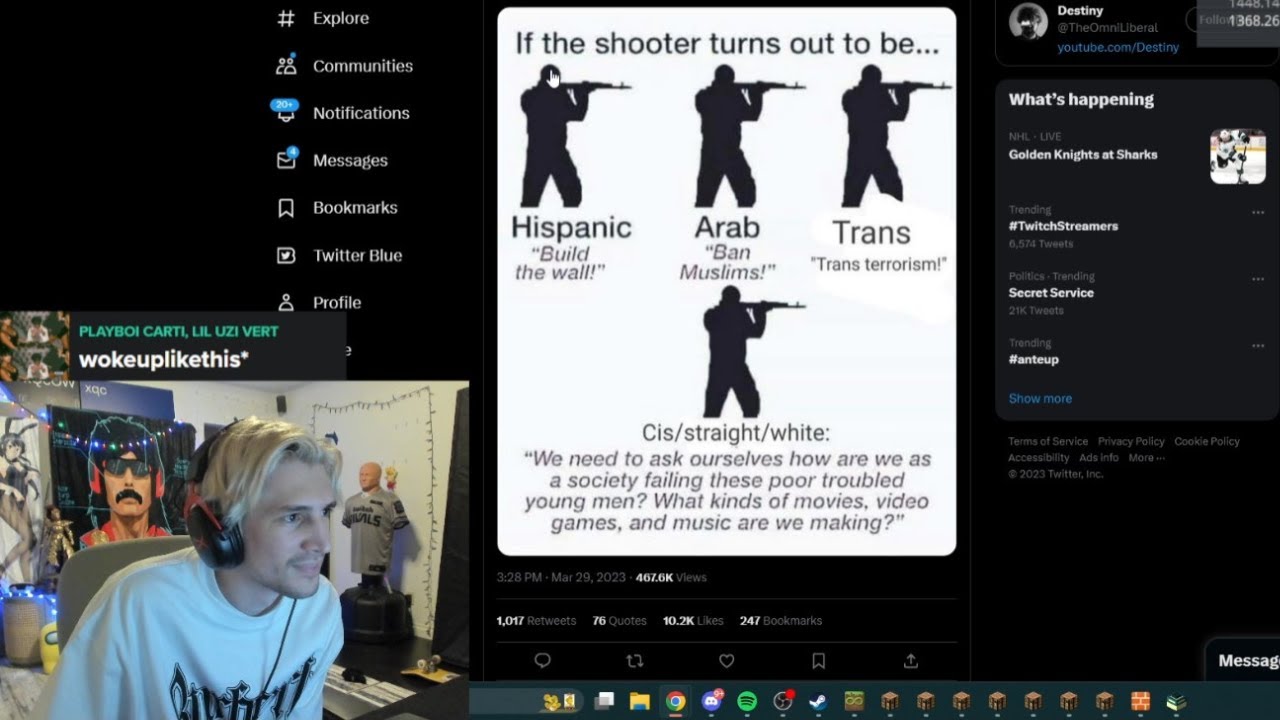Open more options for #anteup trend
Screen dimensions: 1280x720
(x=1258, y=346)
